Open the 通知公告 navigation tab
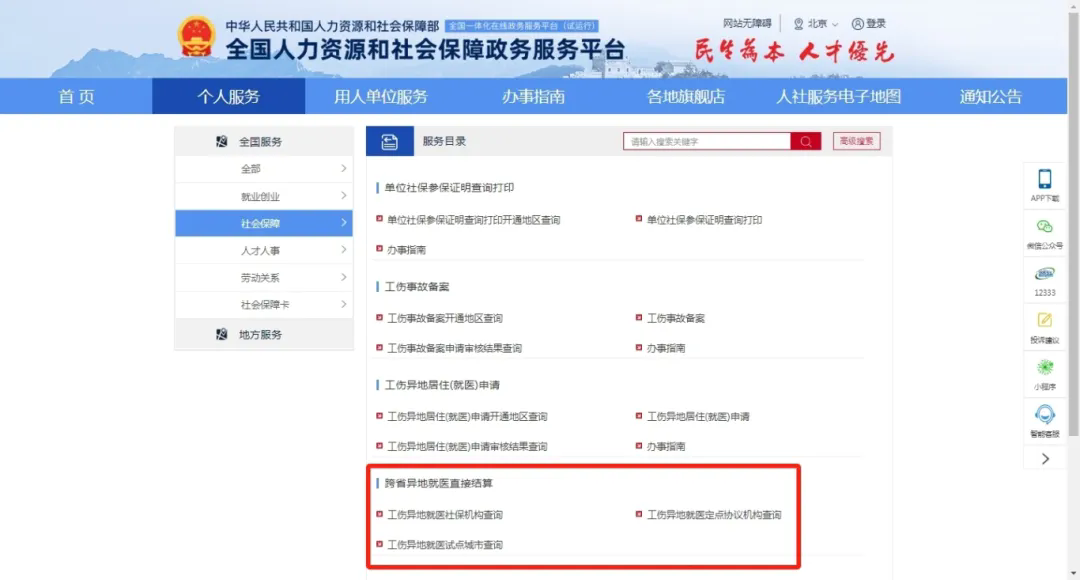Image resolution: width=1080 pixels, height=580 pixels. pyautogui.click(x=990, y=96)
